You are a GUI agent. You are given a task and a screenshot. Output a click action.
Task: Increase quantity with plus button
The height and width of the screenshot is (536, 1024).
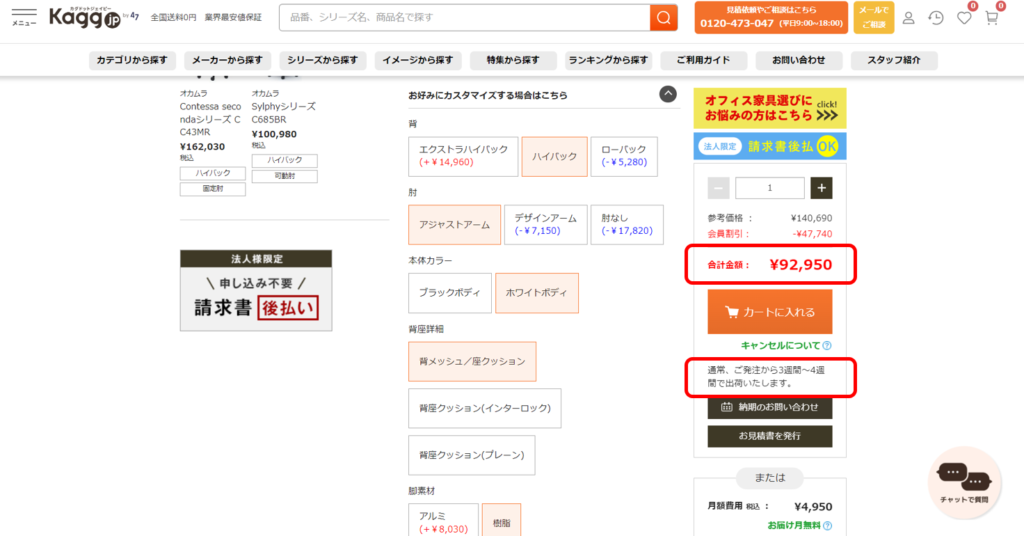click(822, 188)
